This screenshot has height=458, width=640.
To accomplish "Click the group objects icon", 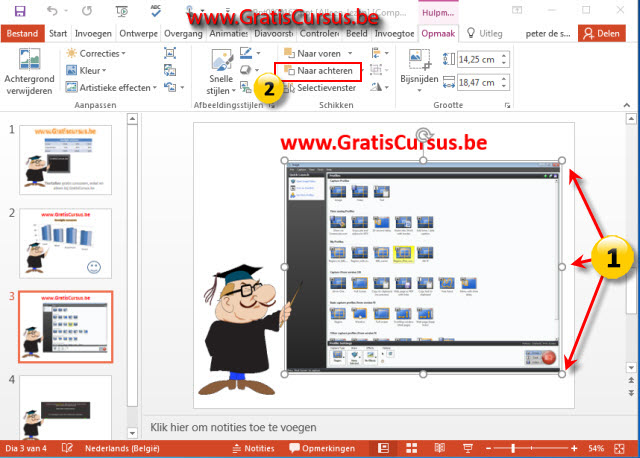I will tap(376, 70).
